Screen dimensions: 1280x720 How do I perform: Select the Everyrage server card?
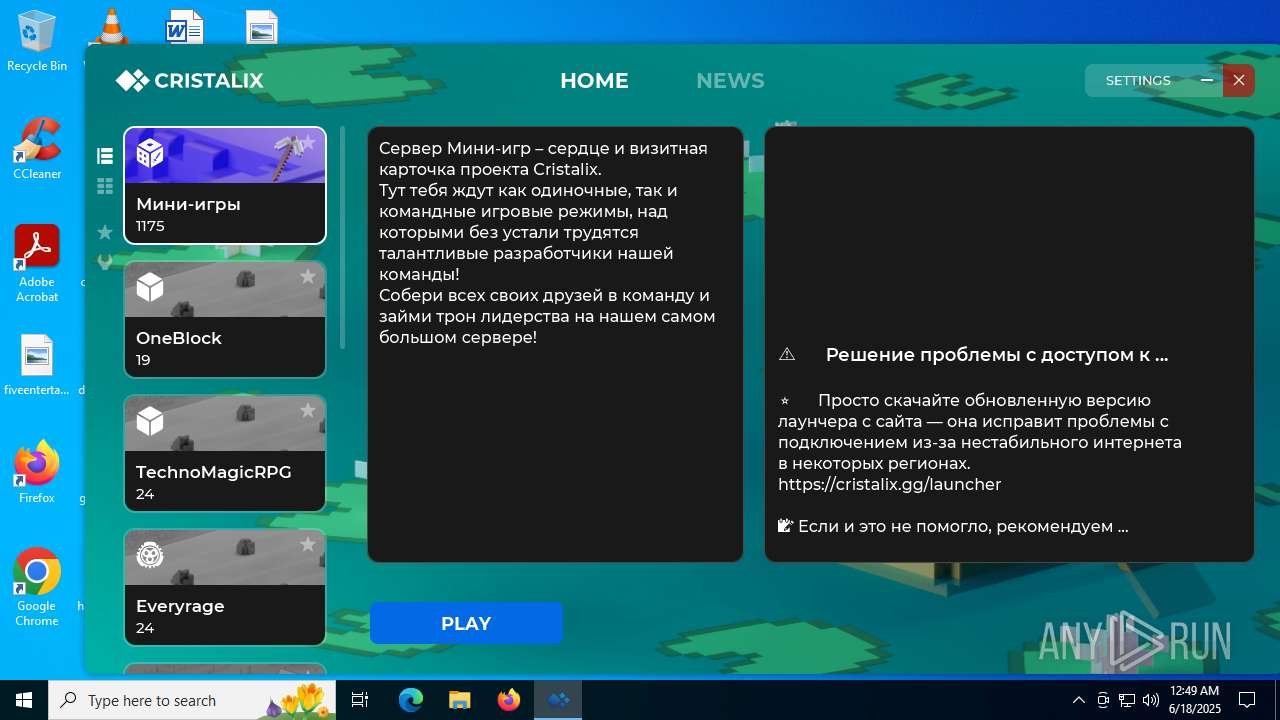(225, 588)
